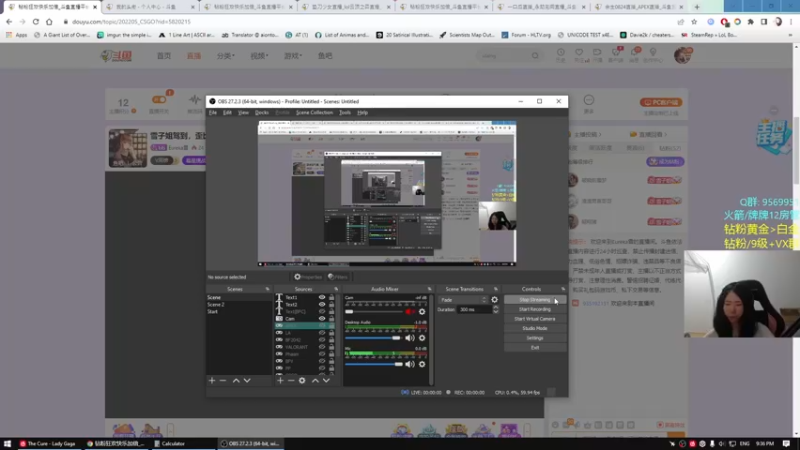Image resolution: width=800 pixels, height=450 pixels.
Task: Open a new Chrome tab
Action: click(x=697, y=7)
